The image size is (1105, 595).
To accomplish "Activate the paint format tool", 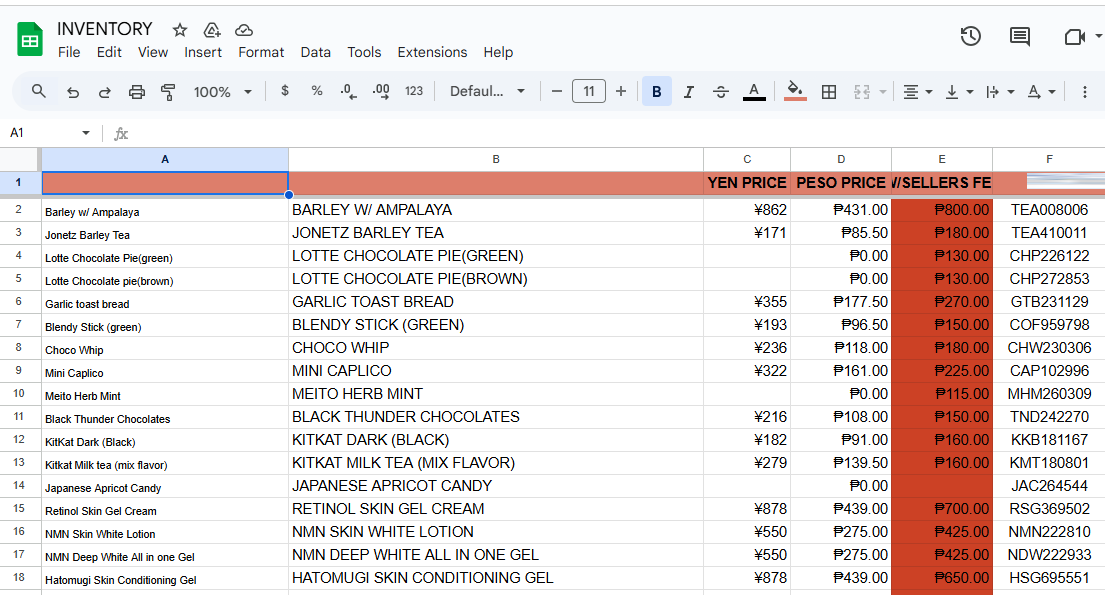I will point(168,92).
